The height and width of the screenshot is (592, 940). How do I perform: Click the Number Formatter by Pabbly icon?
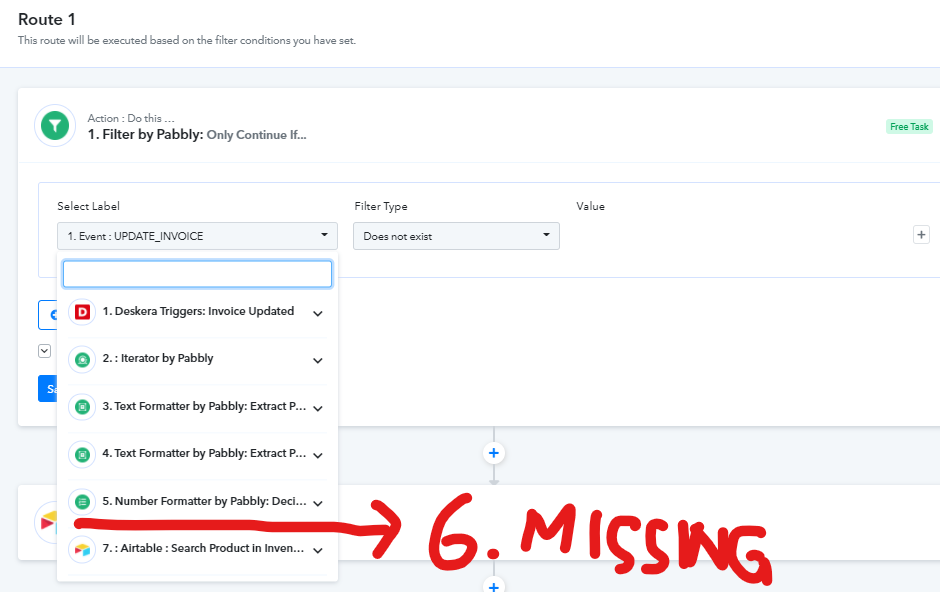click(82, 502)
